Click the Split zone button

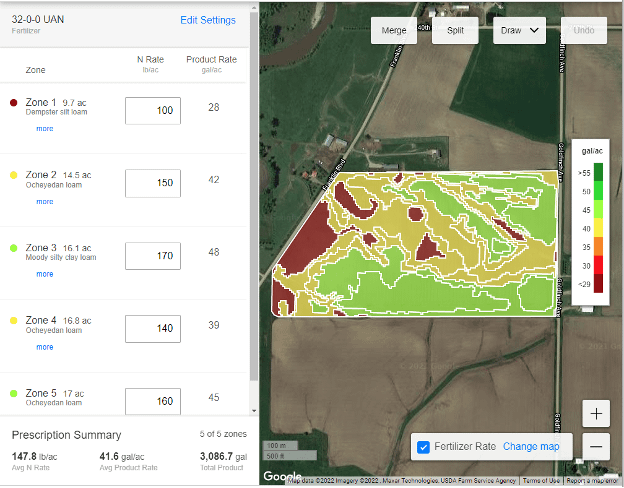pos(455,30)
